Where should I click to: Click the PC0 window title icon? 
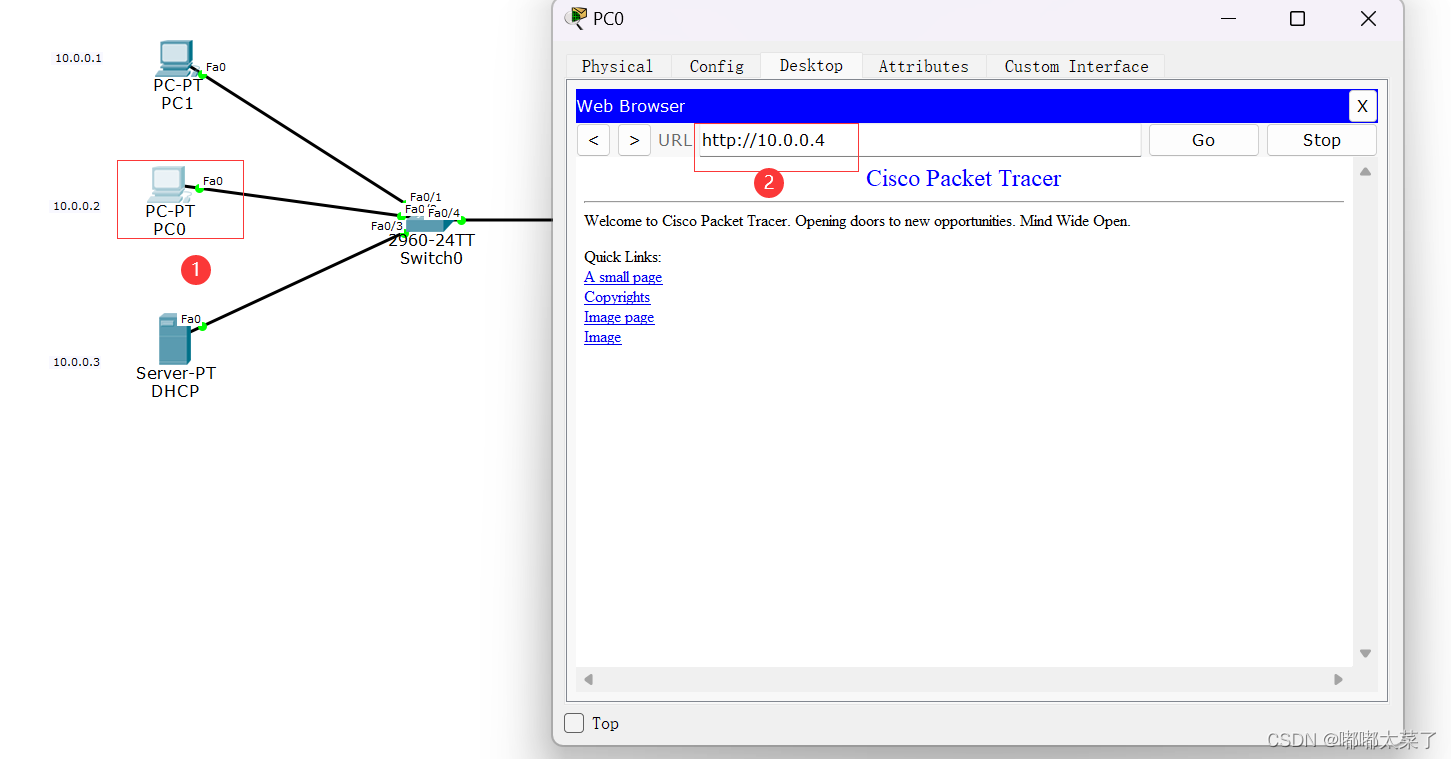click(x=576, y=17)
